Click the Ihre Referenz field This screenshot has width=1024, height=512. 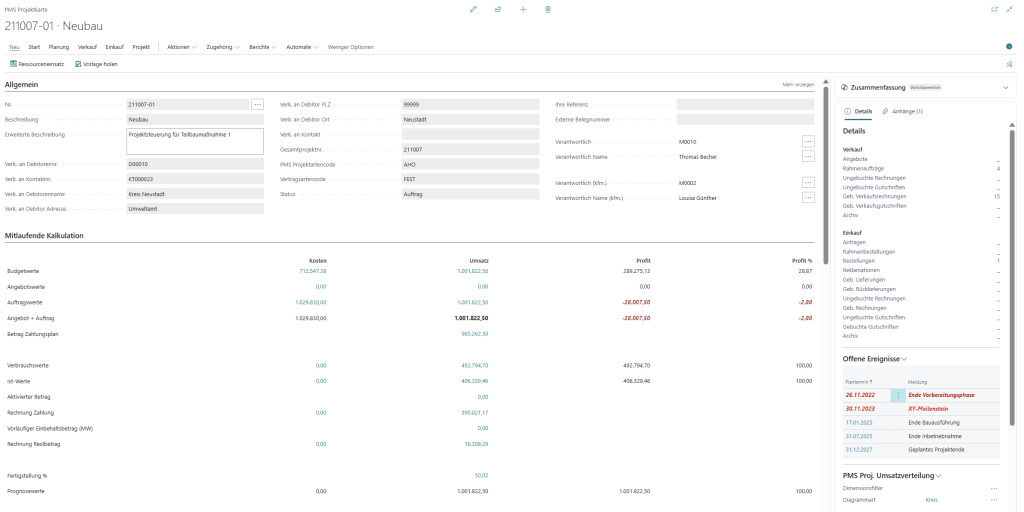pyautogui.click(x=745, y=104)
